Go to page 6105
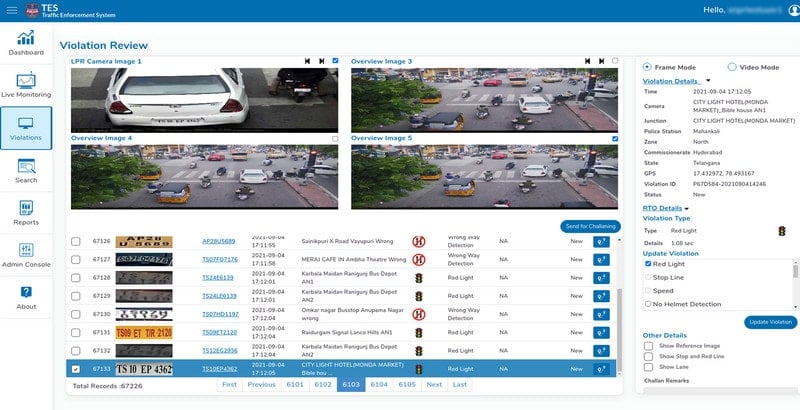800x410 pixels. (x=407, y=385)
